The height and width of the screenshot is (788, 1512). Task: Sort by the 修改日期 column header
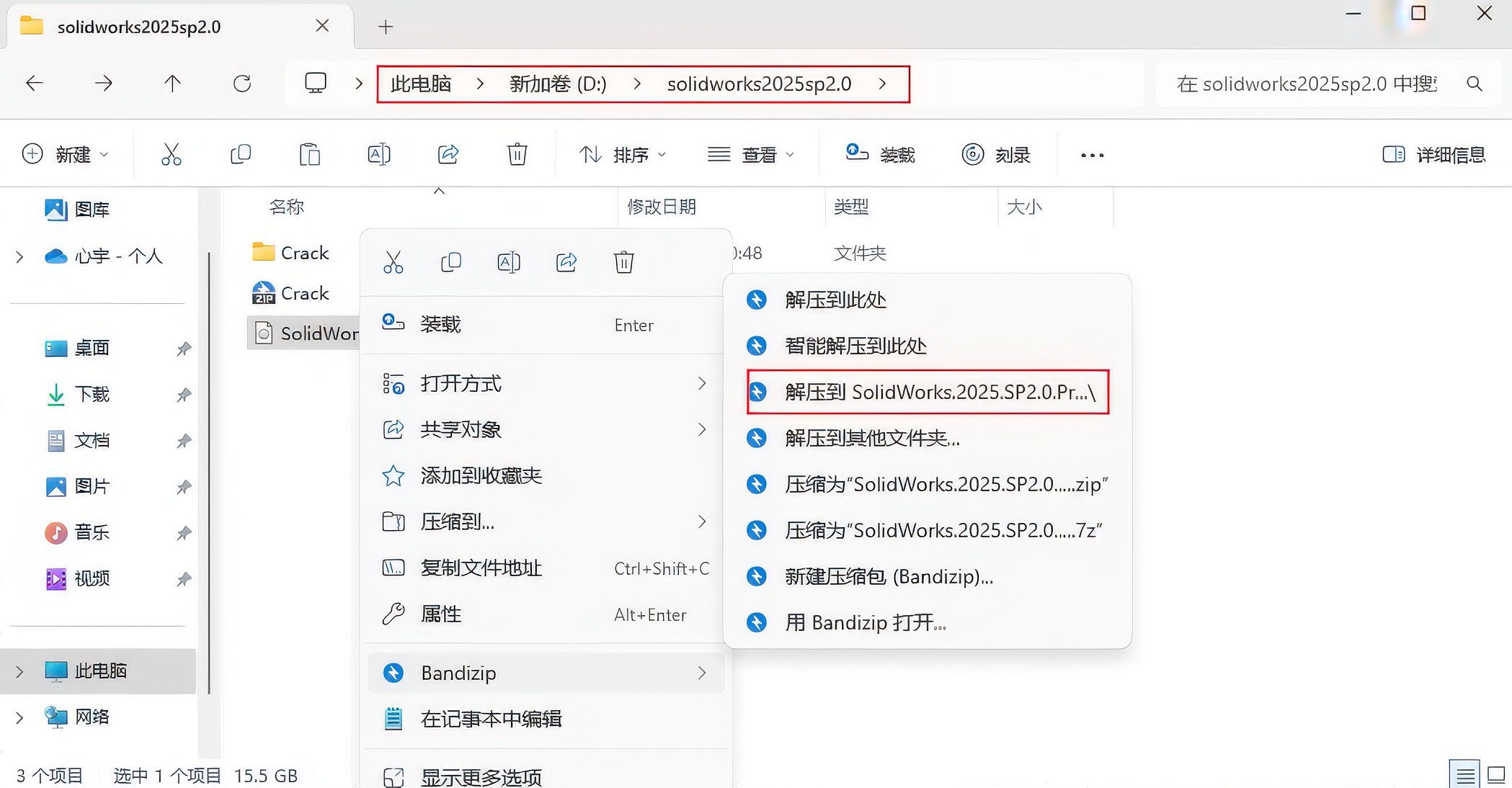(x=662, y=207)
